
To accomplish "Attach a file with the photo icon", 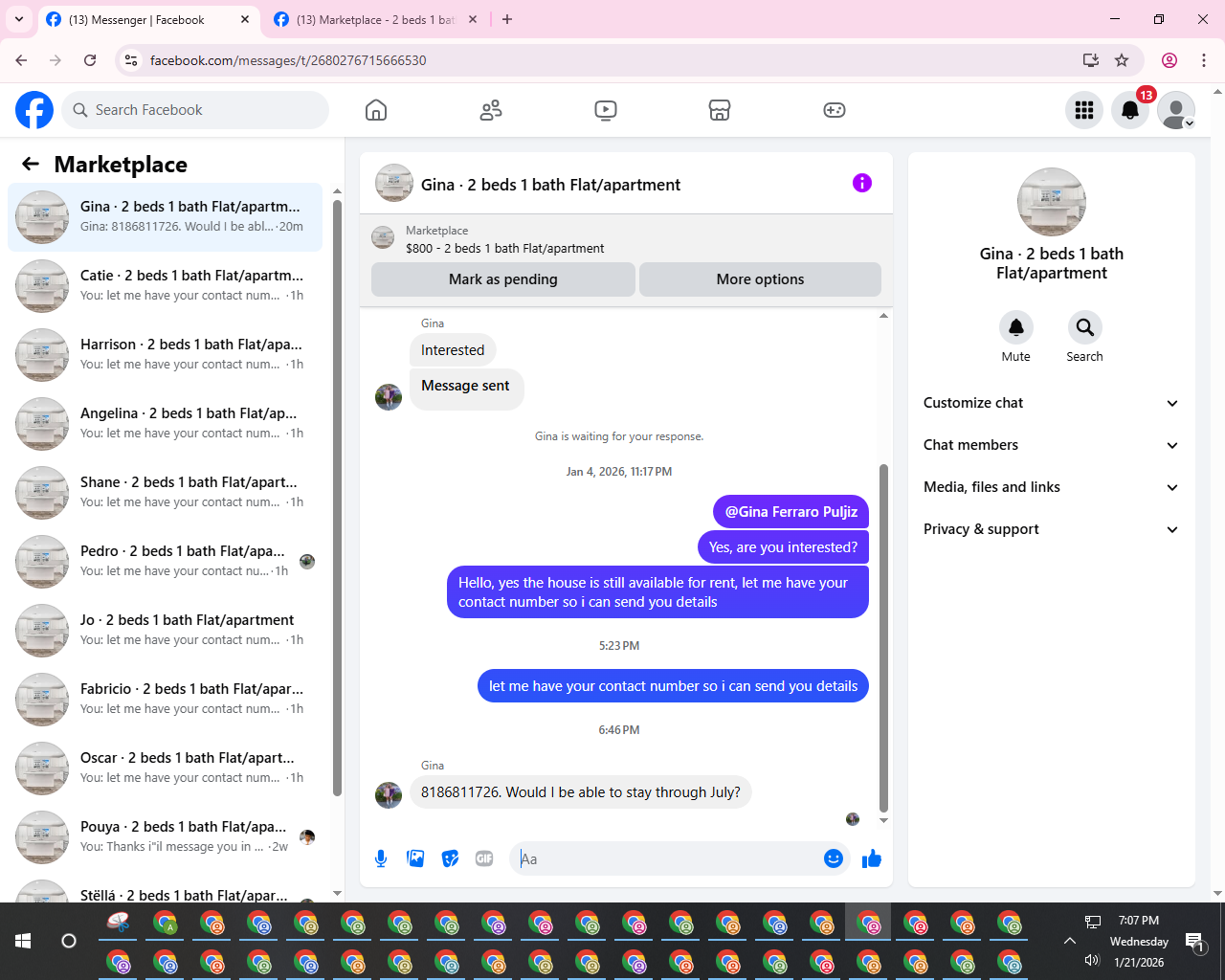I will 415,858.
